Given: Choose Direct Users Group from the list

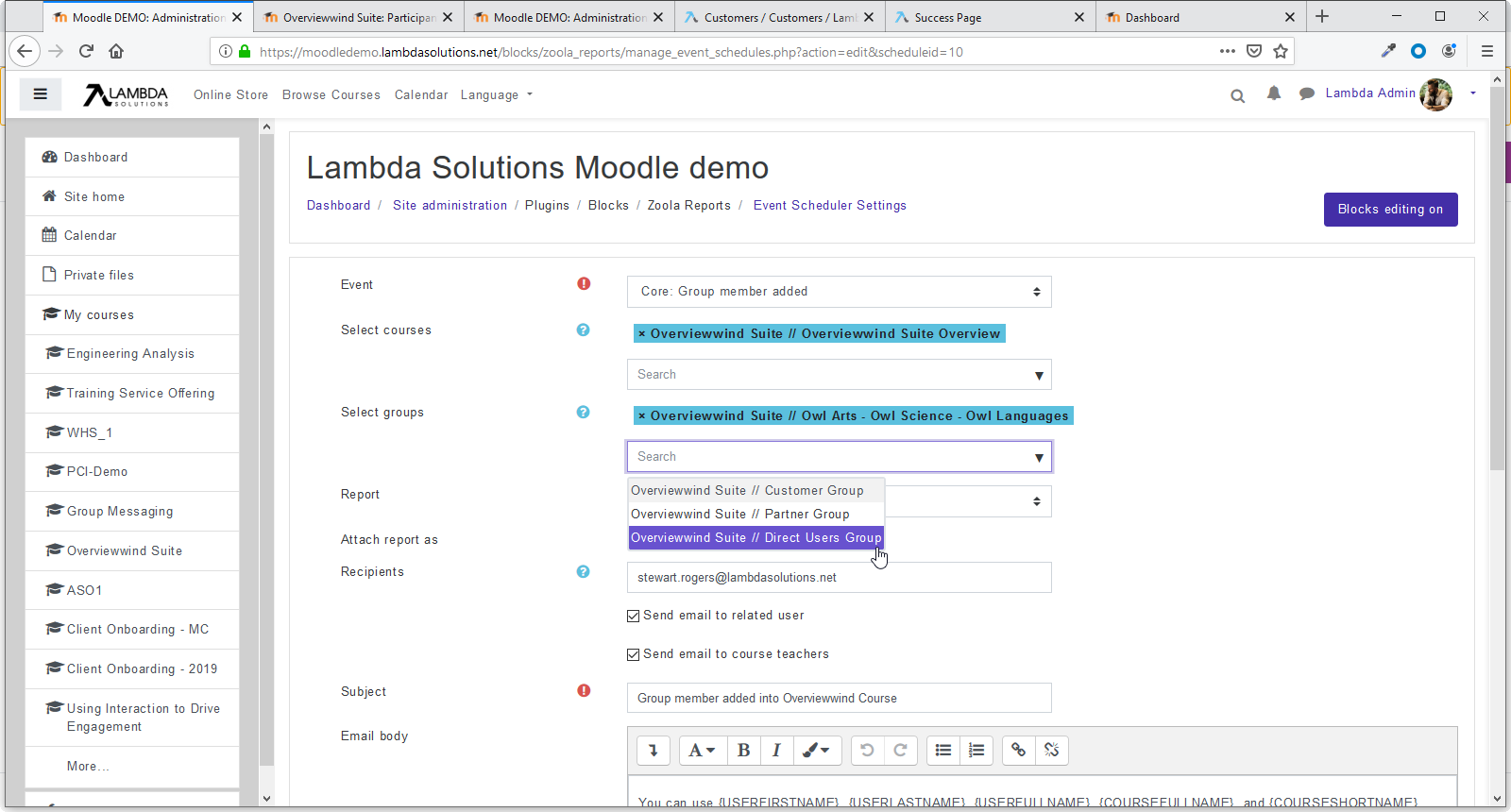Looking at the screenshot, I should [756, 537].
